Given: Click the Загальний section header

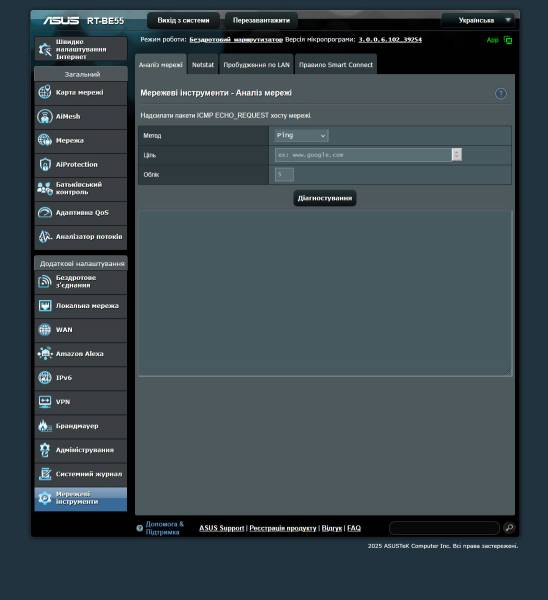Looking at the screenshot, I should (81, 74).
